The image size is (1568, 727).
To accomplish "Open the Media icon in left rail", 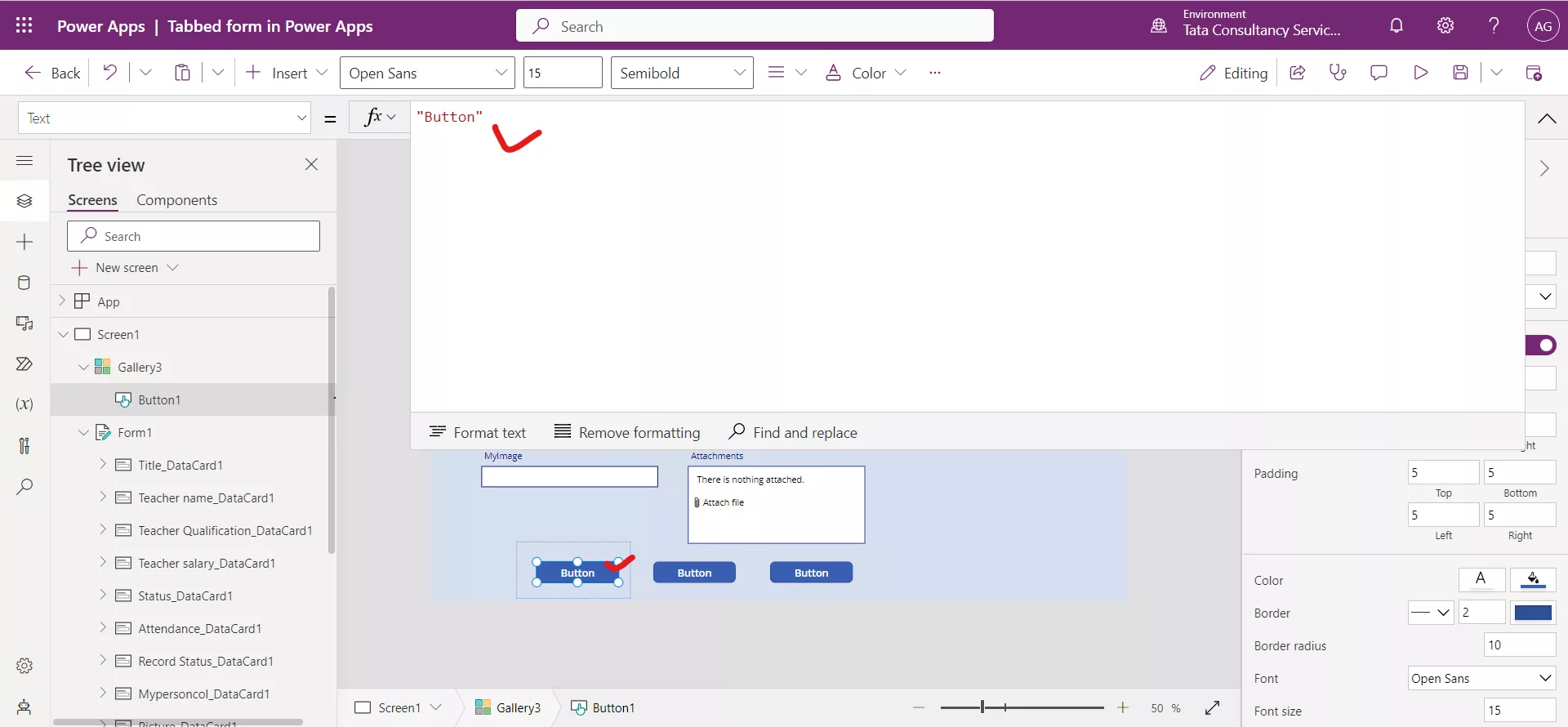I will (x=24, y=323).
